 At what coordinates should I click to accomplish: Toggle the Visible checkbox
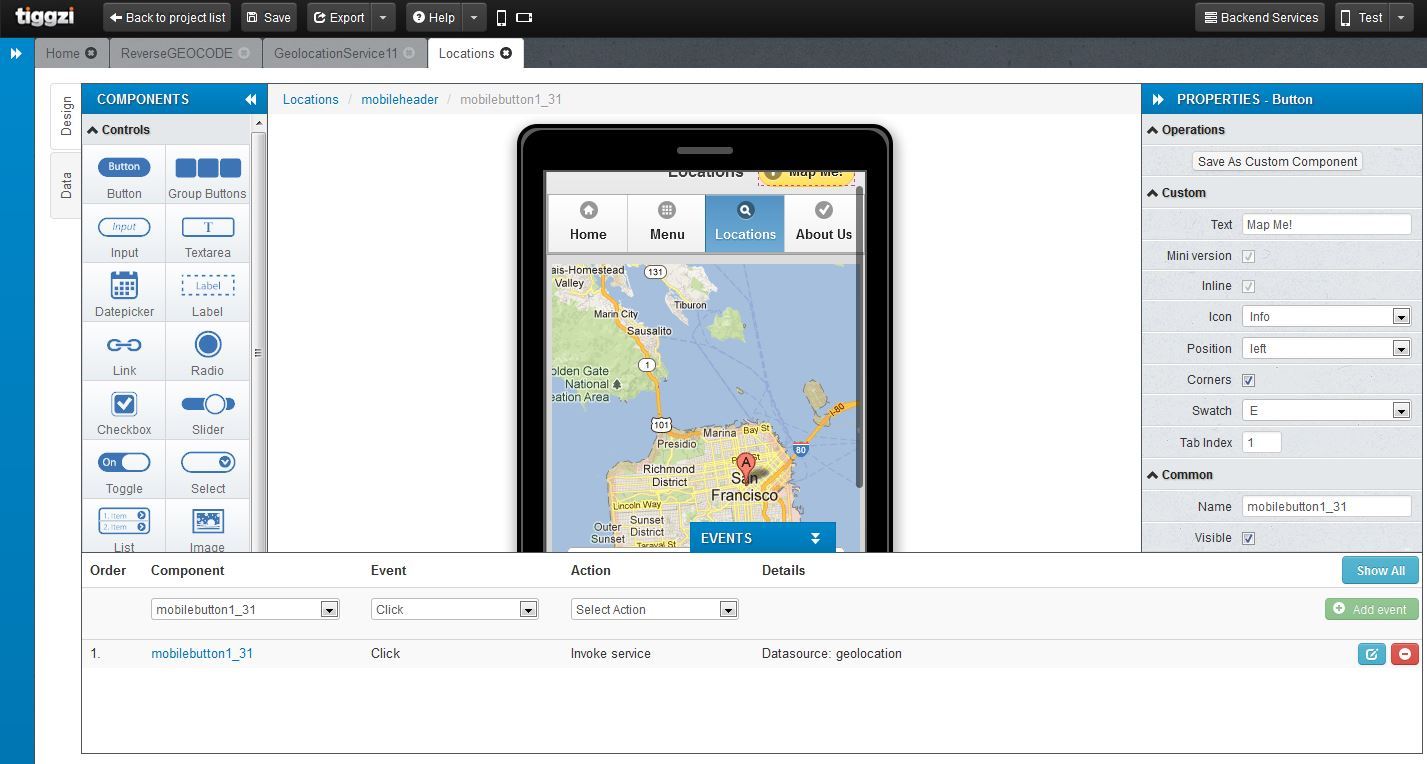[x=1248, y=538]
